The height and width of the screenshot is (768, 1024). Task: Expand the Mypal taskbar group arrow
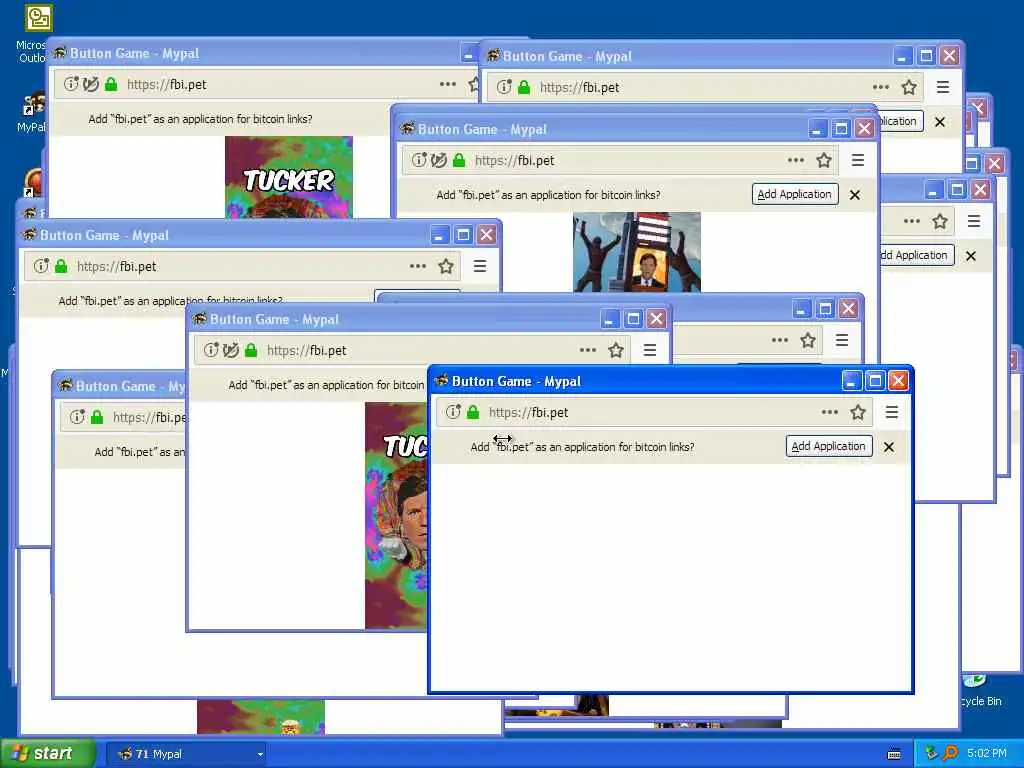point(260,754)
